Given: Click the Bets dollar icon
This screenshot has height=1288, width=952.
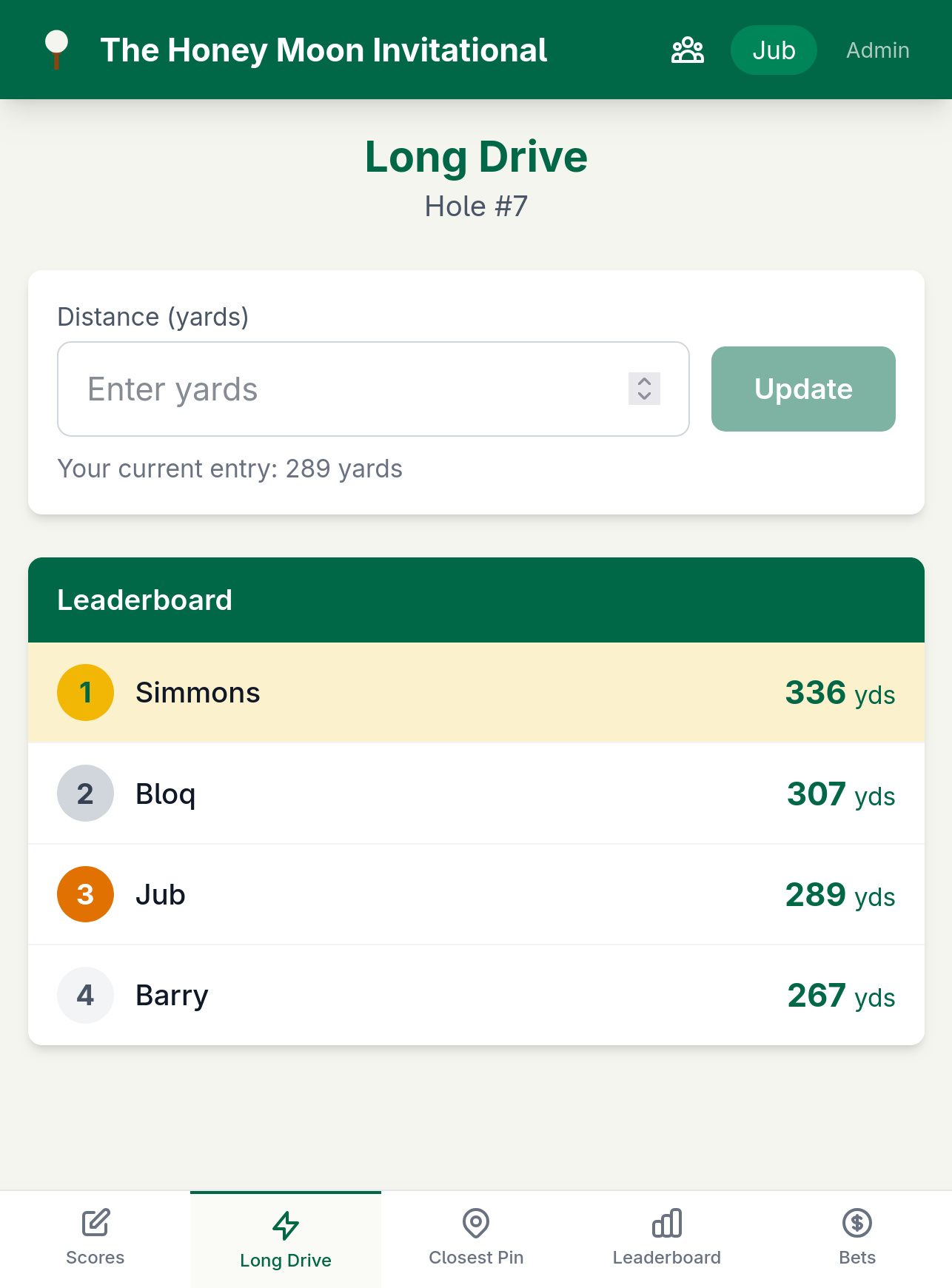Looking at the screenshot, I should coord(857,1223).
